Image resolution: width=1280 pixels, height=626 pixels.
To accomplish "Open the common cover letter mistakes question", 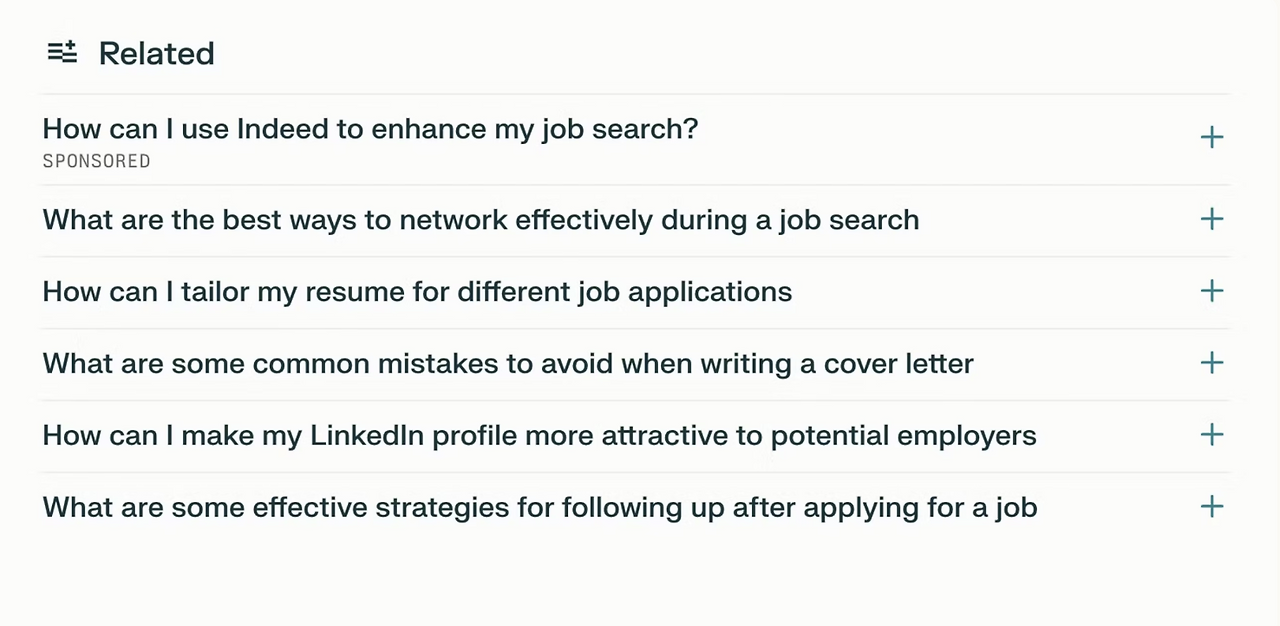I will 507,364.
